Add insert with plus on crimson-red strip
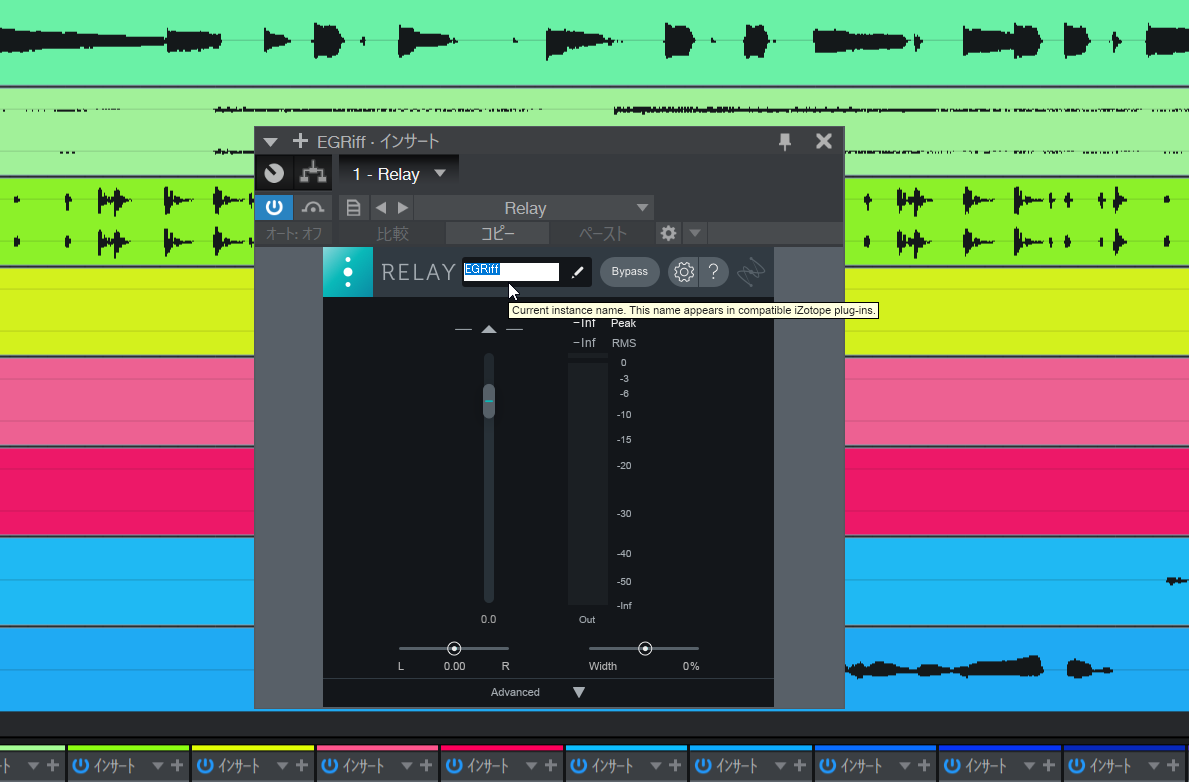This screenshot has height=782, width=1189. [551, 765]
